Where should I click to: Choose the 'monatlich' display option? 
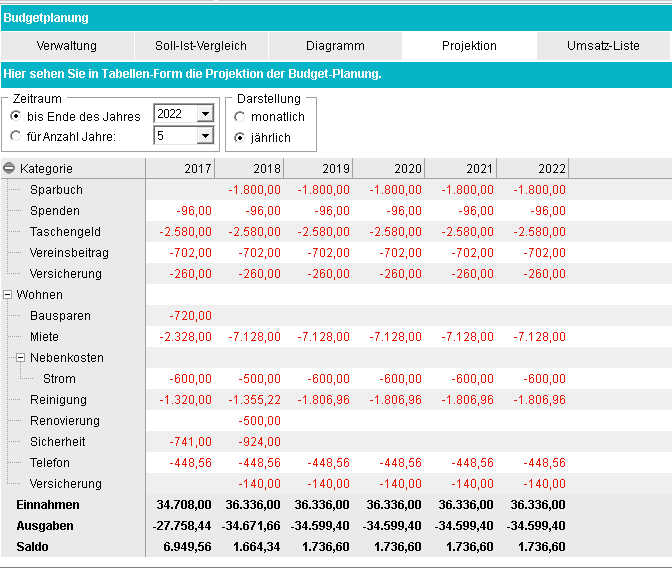(x=239, y=117)
